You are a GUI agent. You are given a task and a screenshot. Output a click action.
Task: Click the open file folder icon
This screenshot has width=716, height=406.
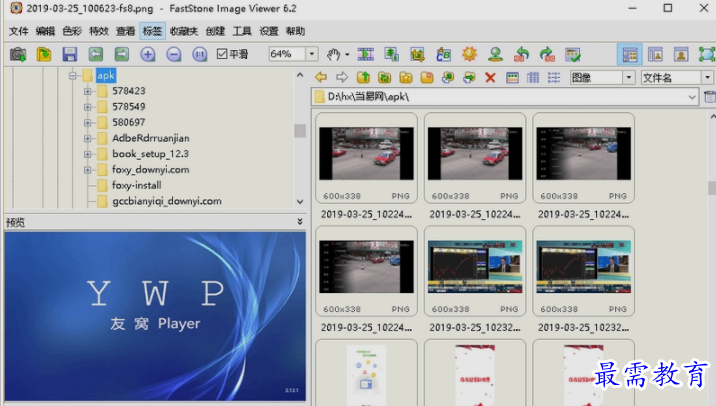pos(44,54)
